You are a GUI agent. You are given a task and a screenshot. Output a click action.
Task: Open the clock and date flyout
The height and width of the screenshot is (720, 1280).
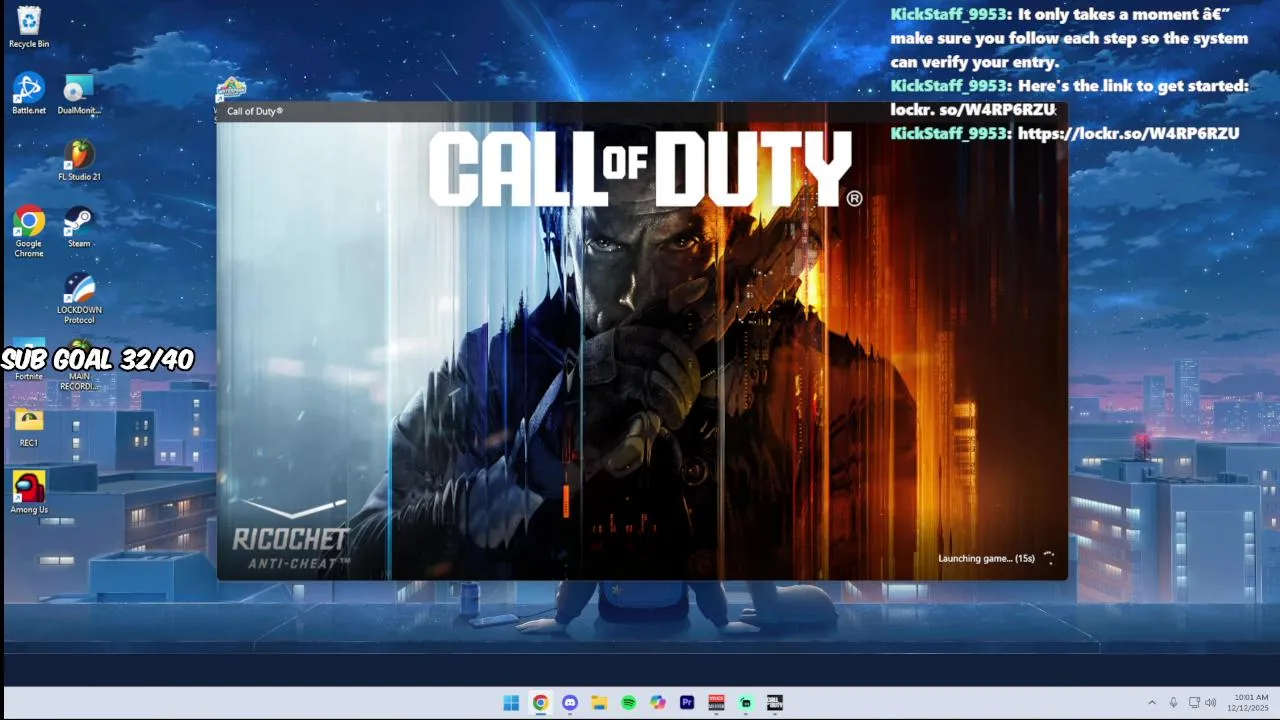pyautogui.click(x=1248, y=702)
